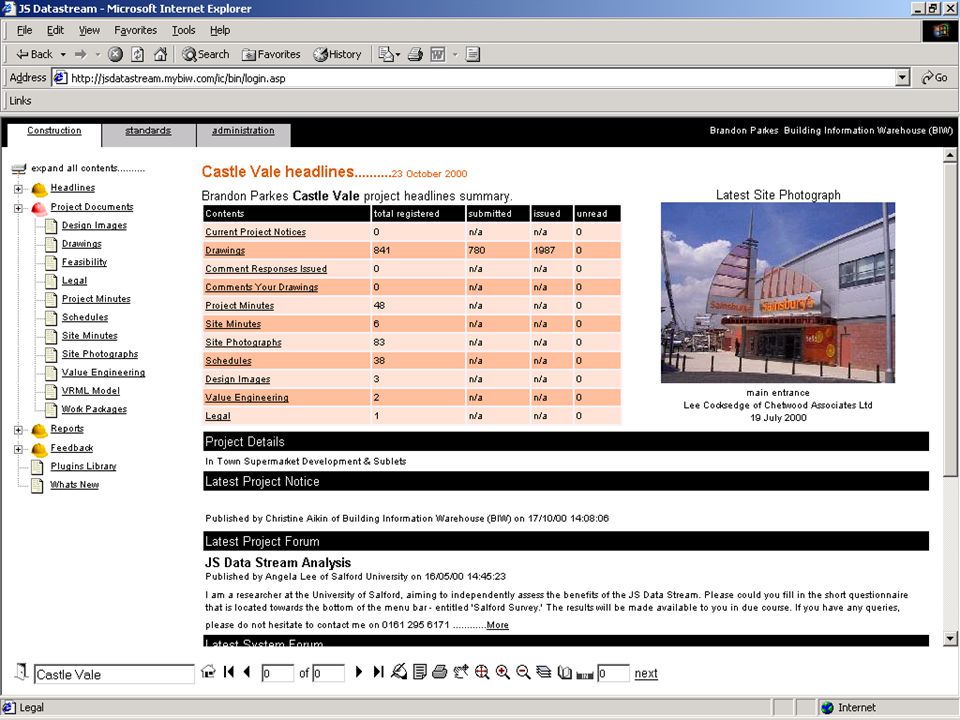Screen dimensions: 960x720
Task: Click the browser Forward arrow
Action: point(81,54)
